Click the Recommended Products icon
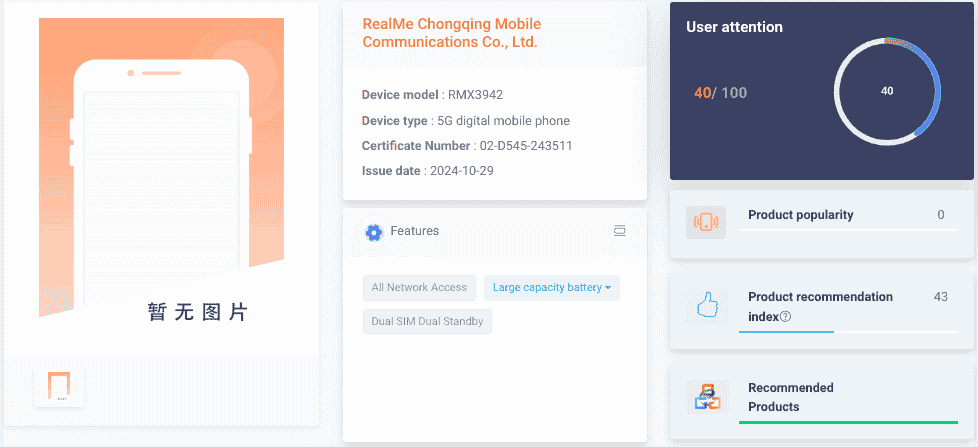This screenshot has width=978, height=447. [x=706, y=397]
